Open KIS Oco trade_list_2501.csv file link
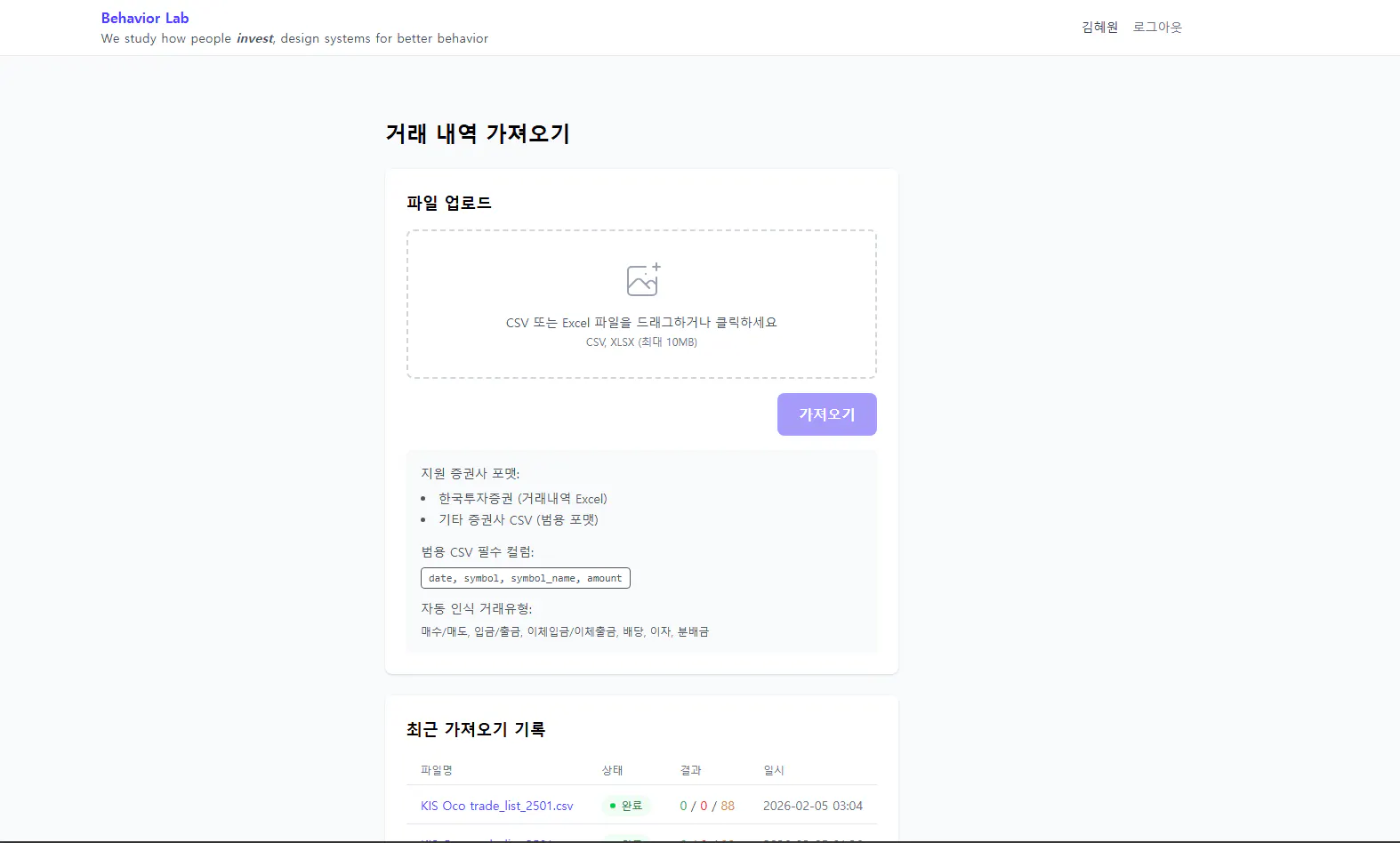The width and height of the screenshot is (1400, 843). coord(497,806)
